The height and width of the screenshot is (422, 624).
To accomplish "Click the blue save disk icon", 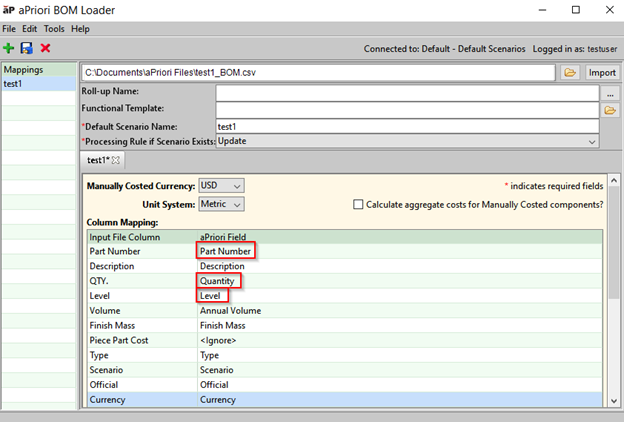I will pos(27,48).
